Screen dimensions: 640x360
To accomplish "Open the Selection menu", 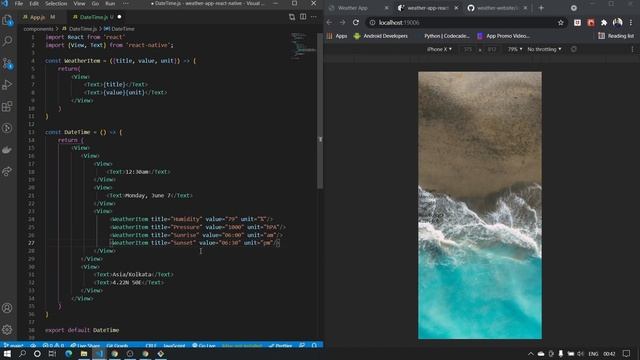I will click(x=56, y=4).
